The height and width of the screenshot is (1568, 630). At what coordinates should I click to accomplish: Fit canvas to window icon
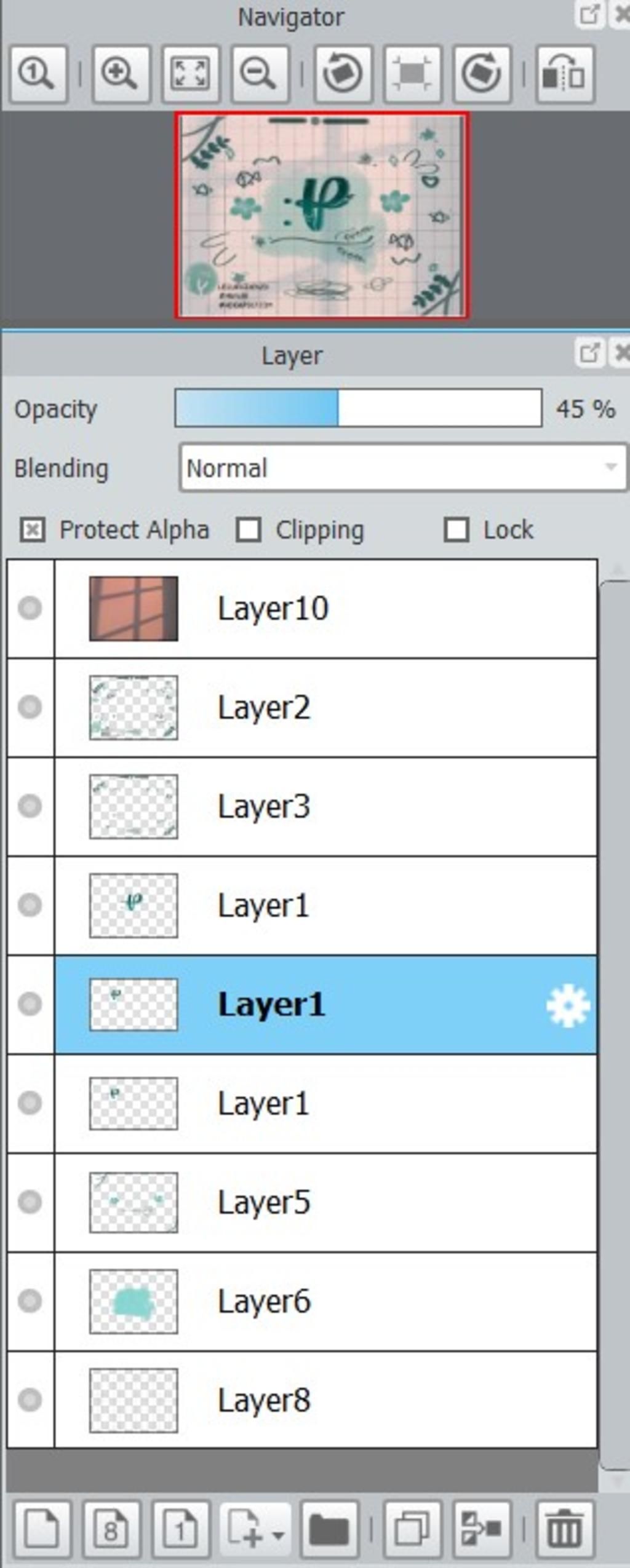[x=190, y=74]
